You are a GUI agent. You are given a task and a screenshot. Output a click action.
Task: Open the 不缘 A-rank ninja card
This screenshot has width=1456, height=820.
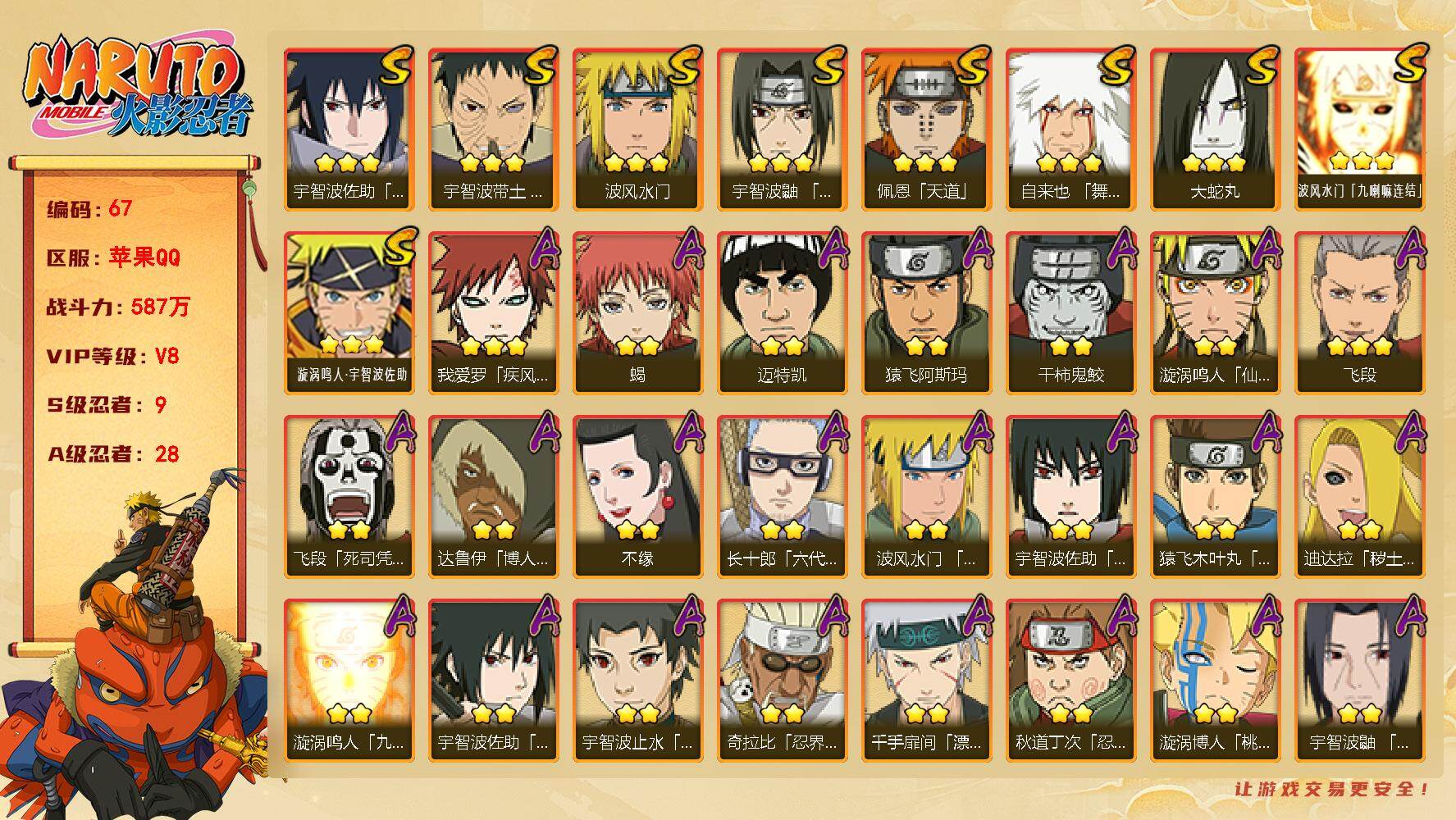tap(637, 497)
